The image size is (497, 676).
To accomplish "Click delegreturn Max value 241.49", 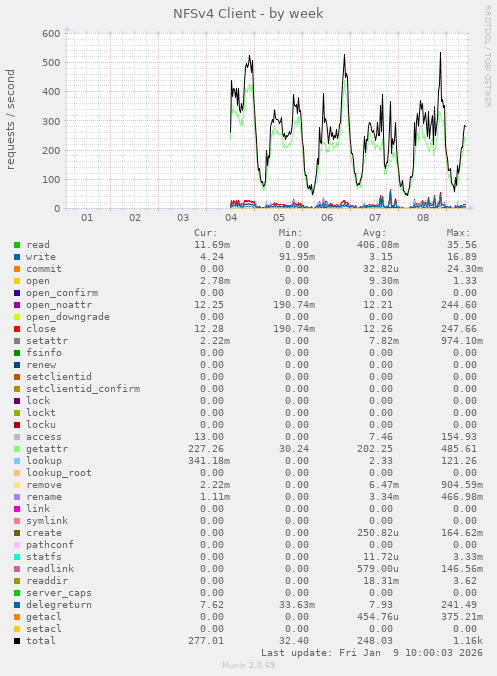I will click(459, 605).
